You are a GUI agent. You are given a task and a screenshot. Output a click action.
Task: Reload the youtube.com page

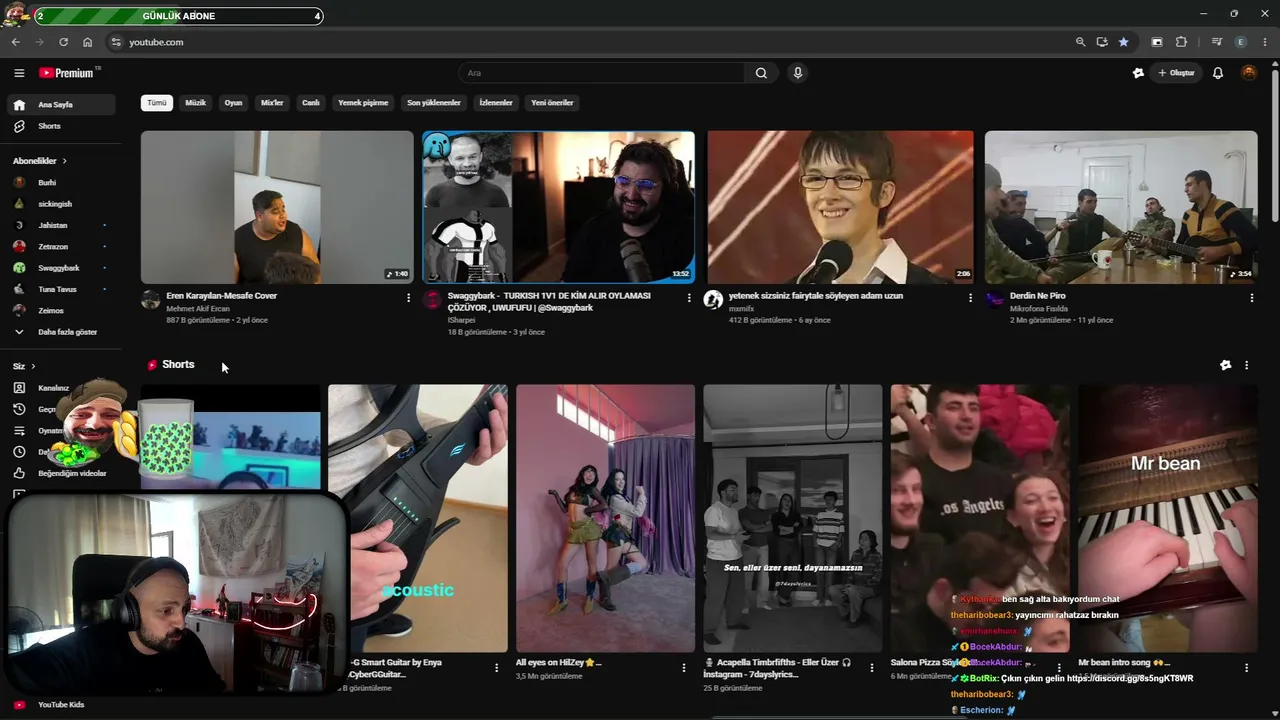[63, 42]
